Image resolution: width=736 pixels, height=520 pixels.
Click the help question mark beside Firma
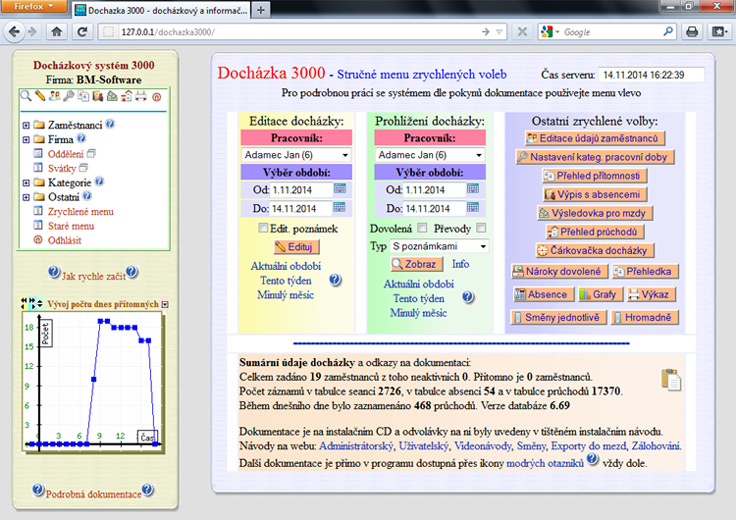(81, 138)
